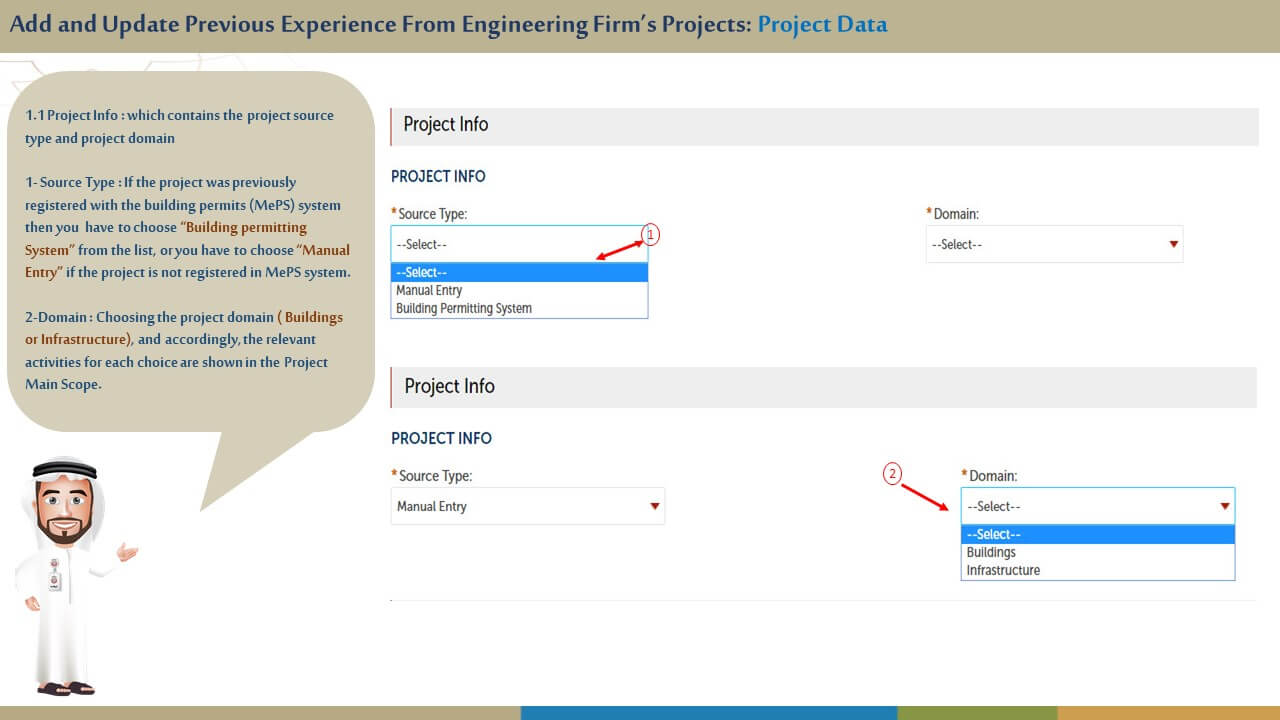Click the lower Project Info section header
Screen dimensions: 1280x720
[449, 387]
